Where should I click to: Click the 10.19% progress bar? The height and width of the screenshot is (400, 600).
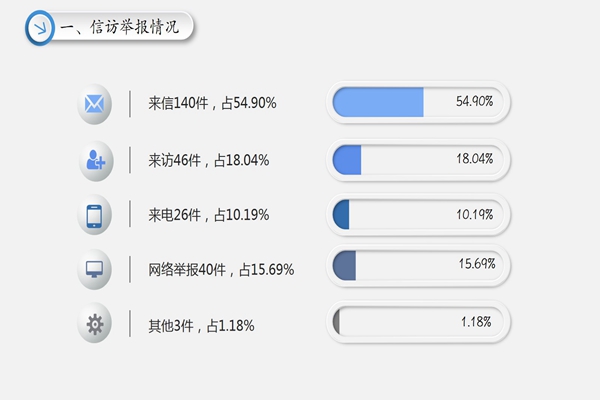click(419, 214)
